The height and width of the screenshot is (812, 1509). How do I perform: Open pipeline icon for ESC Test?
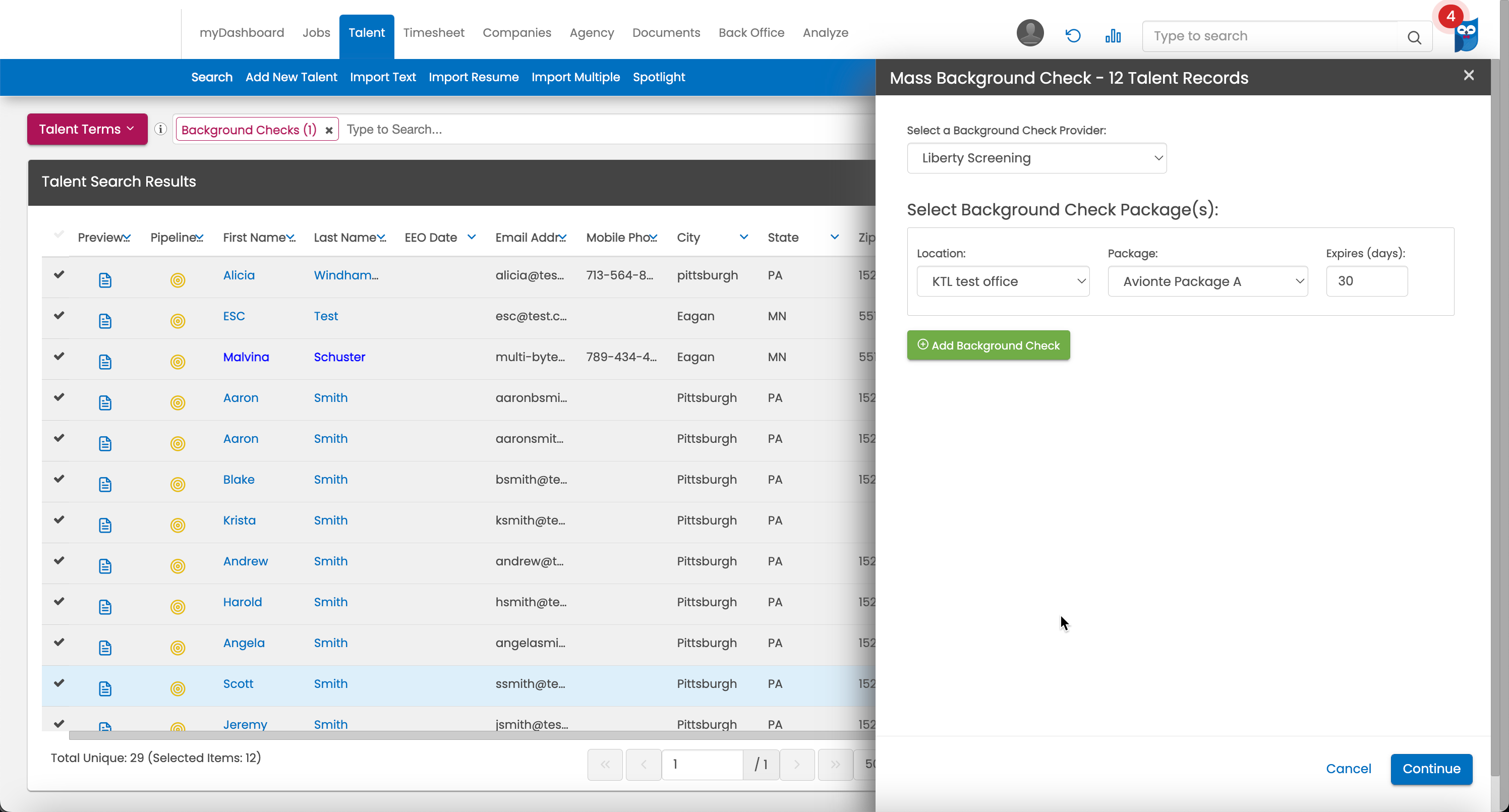click(178, 321)
